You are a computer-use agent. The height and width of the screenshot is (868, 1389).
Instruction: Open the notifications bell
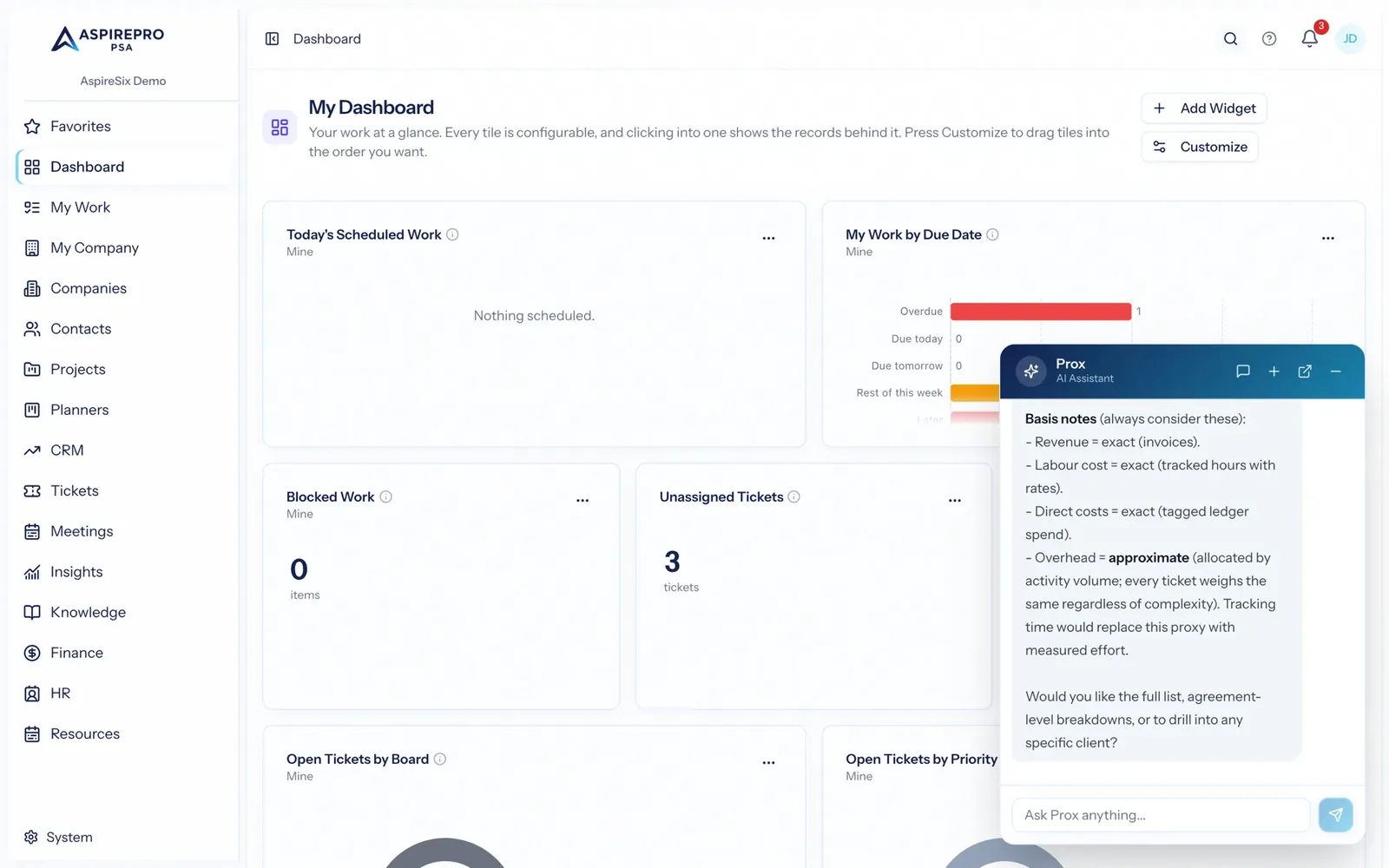click(x=1310, y=39)
